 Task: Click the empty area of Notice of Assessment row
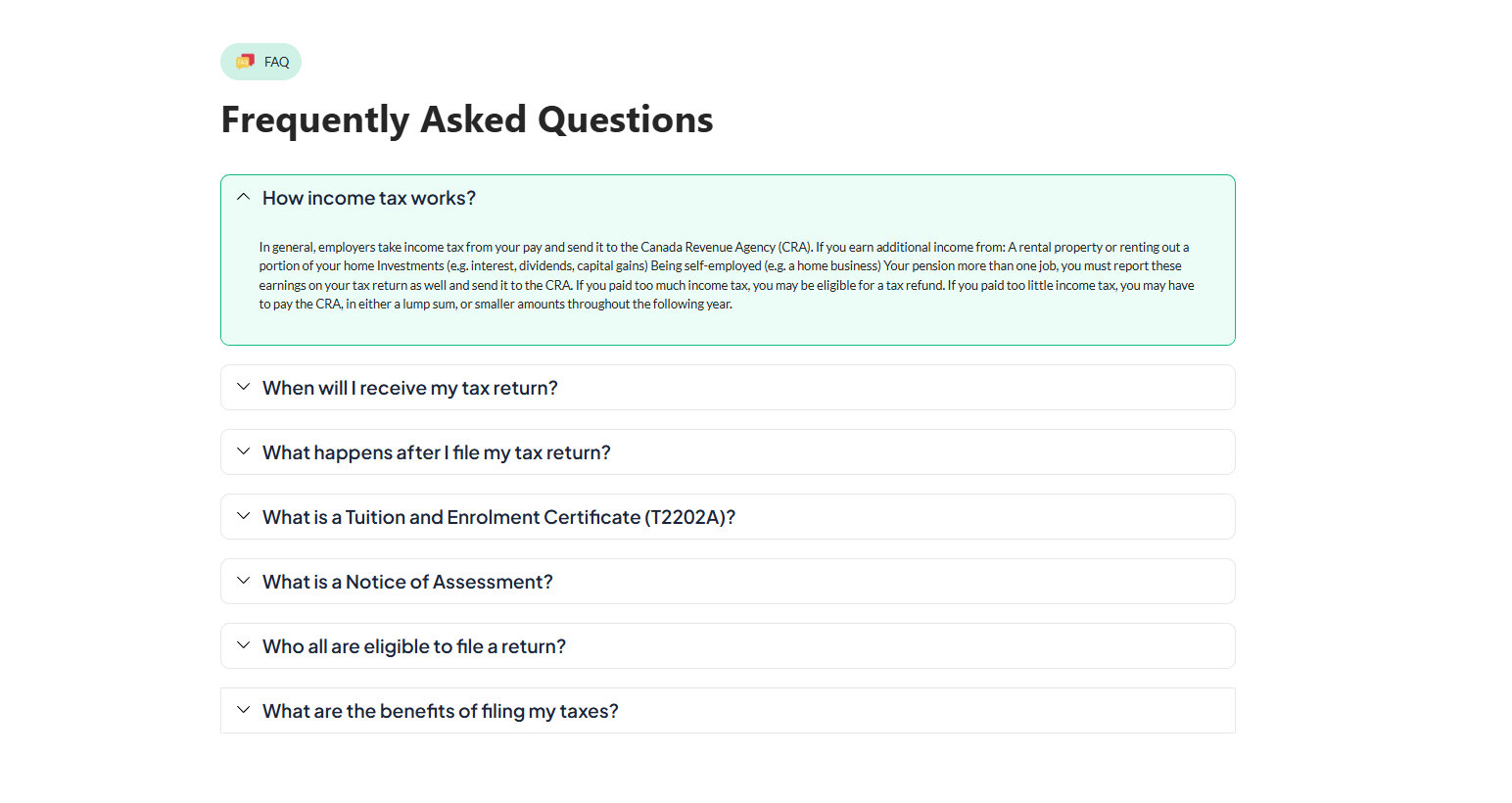[881, 582]
